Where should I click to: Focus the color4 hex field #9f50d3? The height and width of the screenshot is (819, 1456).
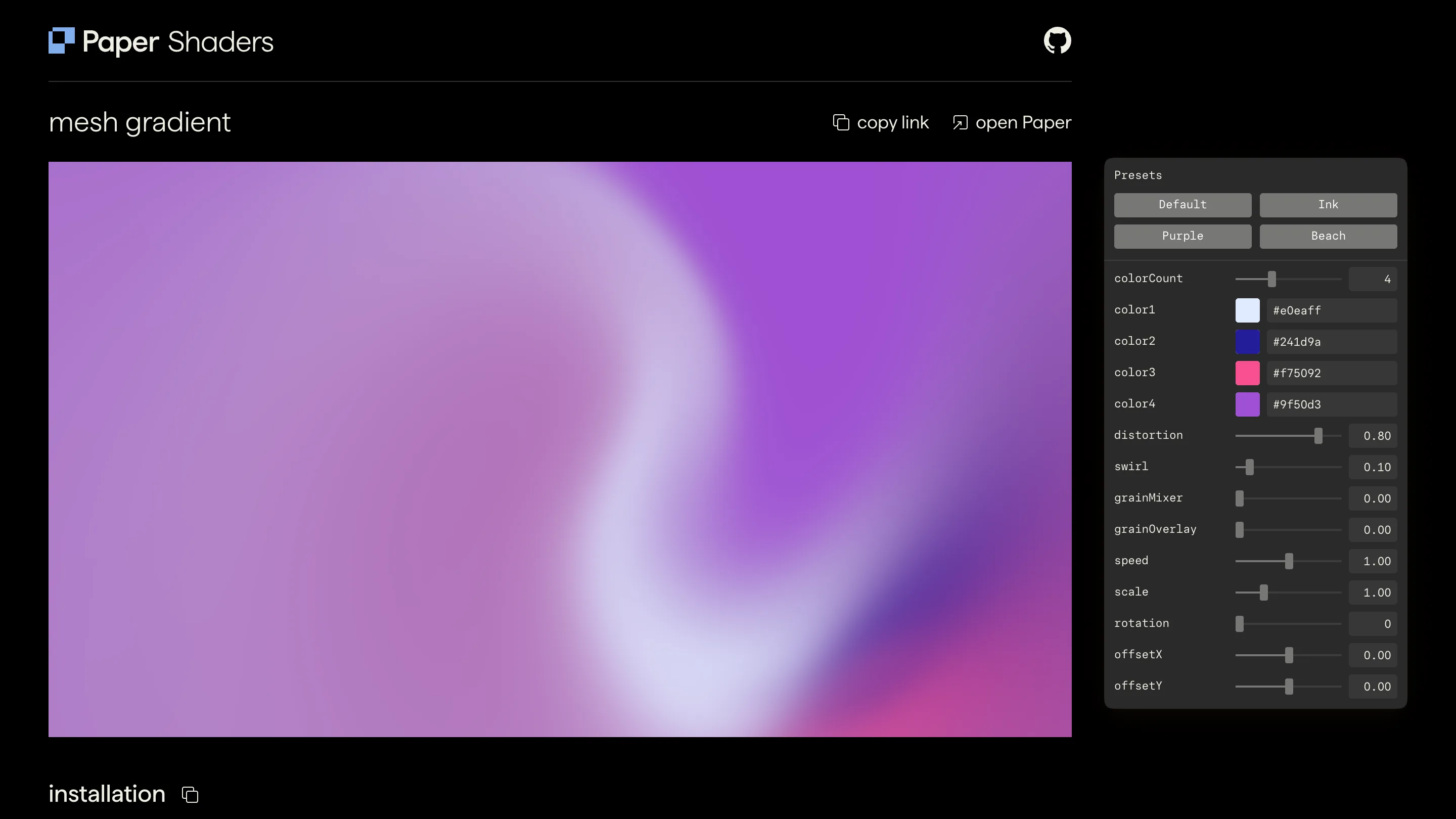tap(1332, 404)
